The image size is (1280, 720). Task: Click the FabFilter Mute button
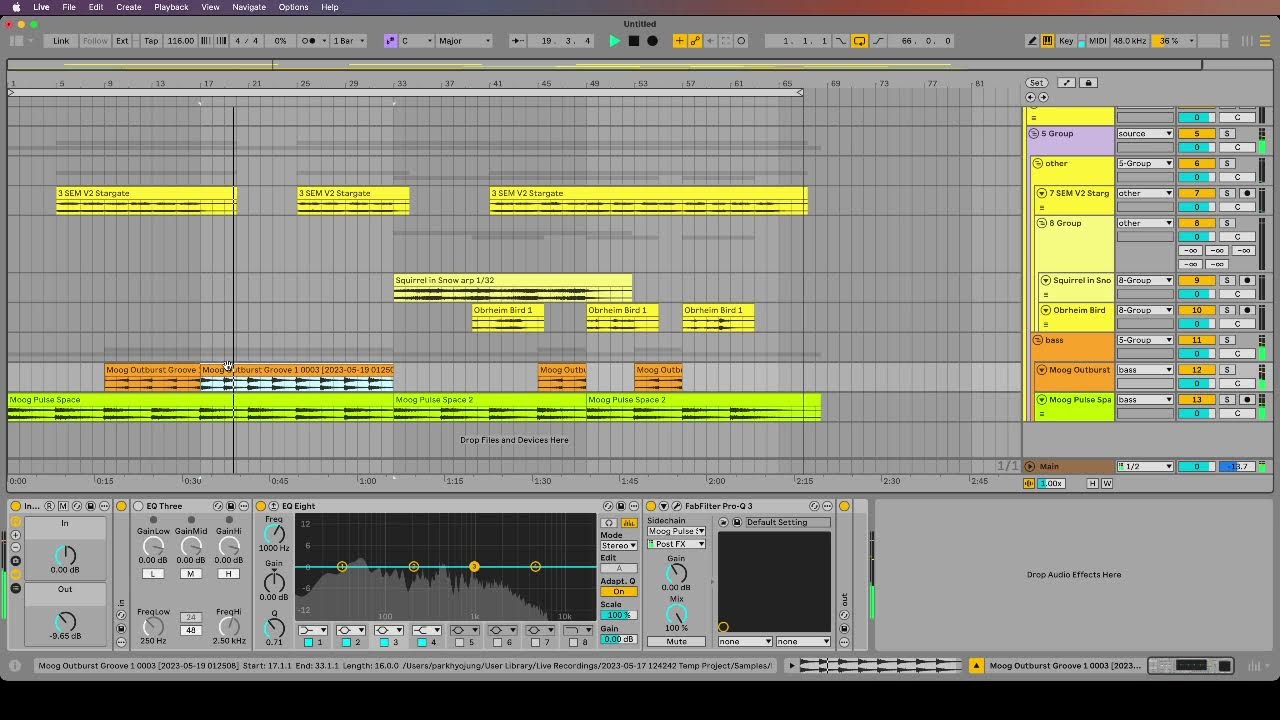point(676,642)
